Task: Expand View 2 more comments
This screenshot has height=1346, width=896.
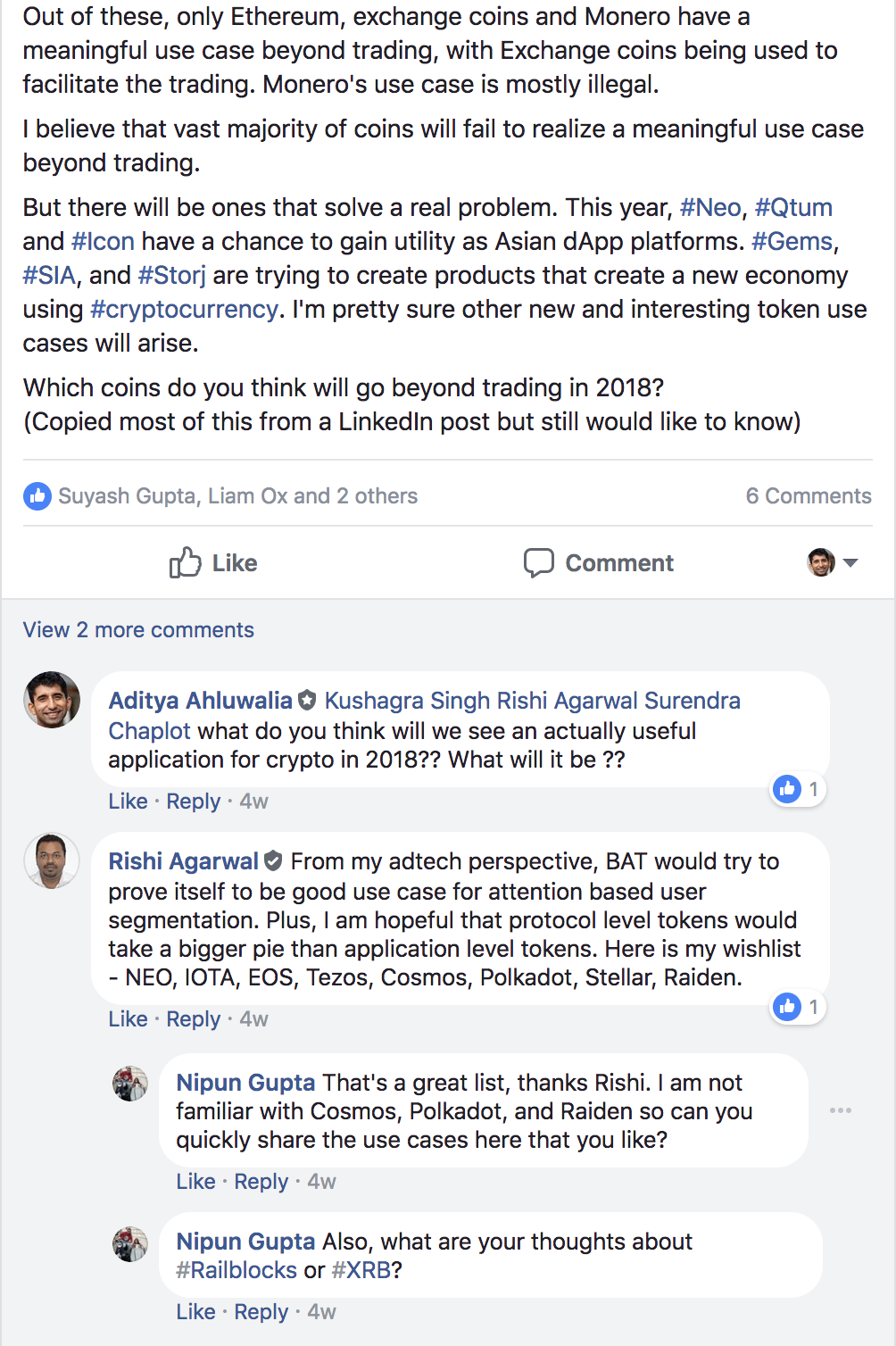Action: [x=138, y=630]
